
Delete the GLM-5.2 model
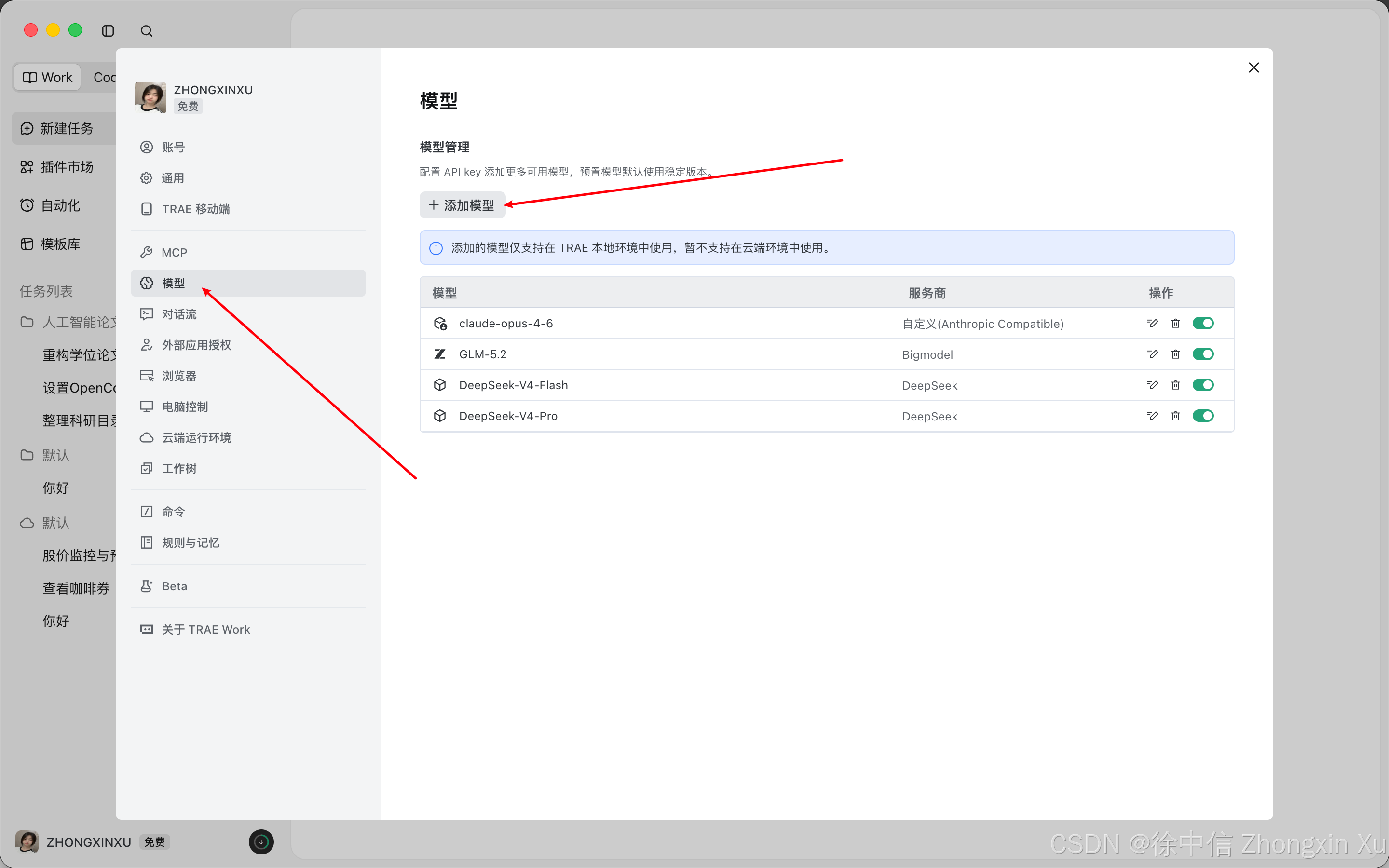click(1175, 354)
